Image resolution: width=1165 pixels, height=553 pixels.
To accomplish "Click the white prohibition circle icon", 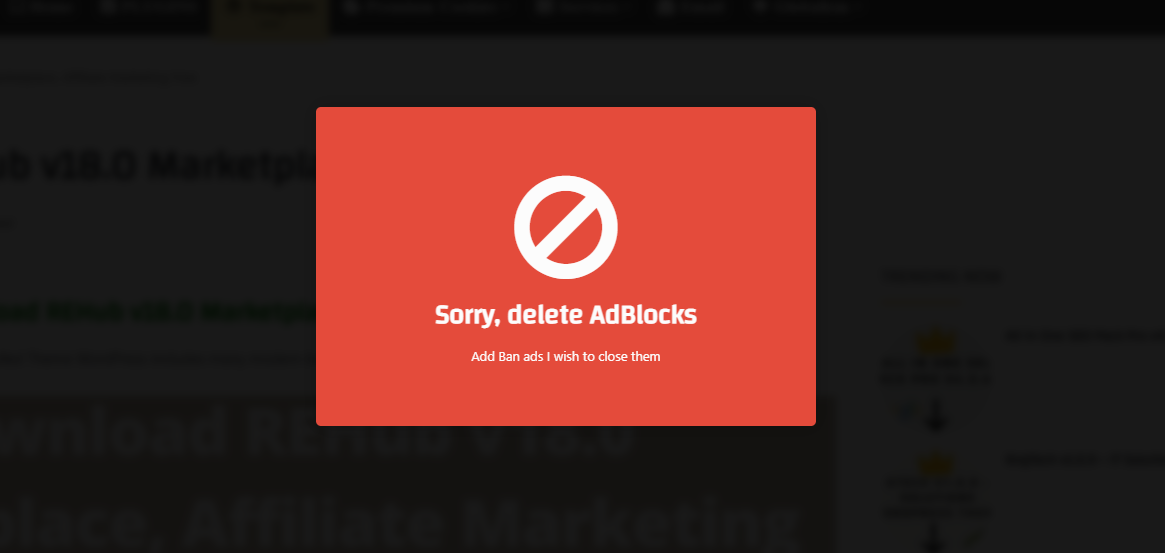I will (x=565, y=227).
